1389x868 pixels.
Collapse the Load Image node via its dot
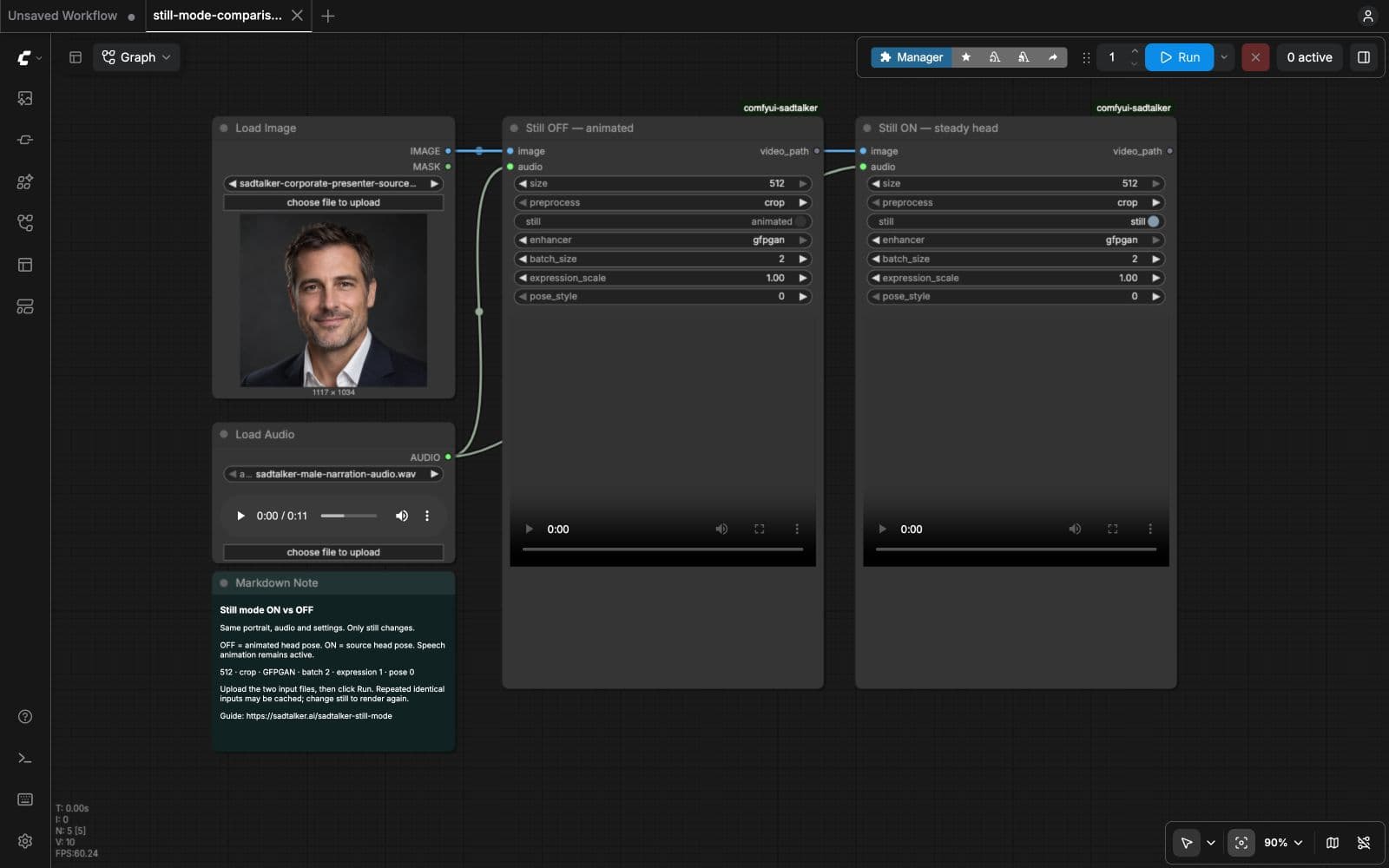tap(224, 128)
